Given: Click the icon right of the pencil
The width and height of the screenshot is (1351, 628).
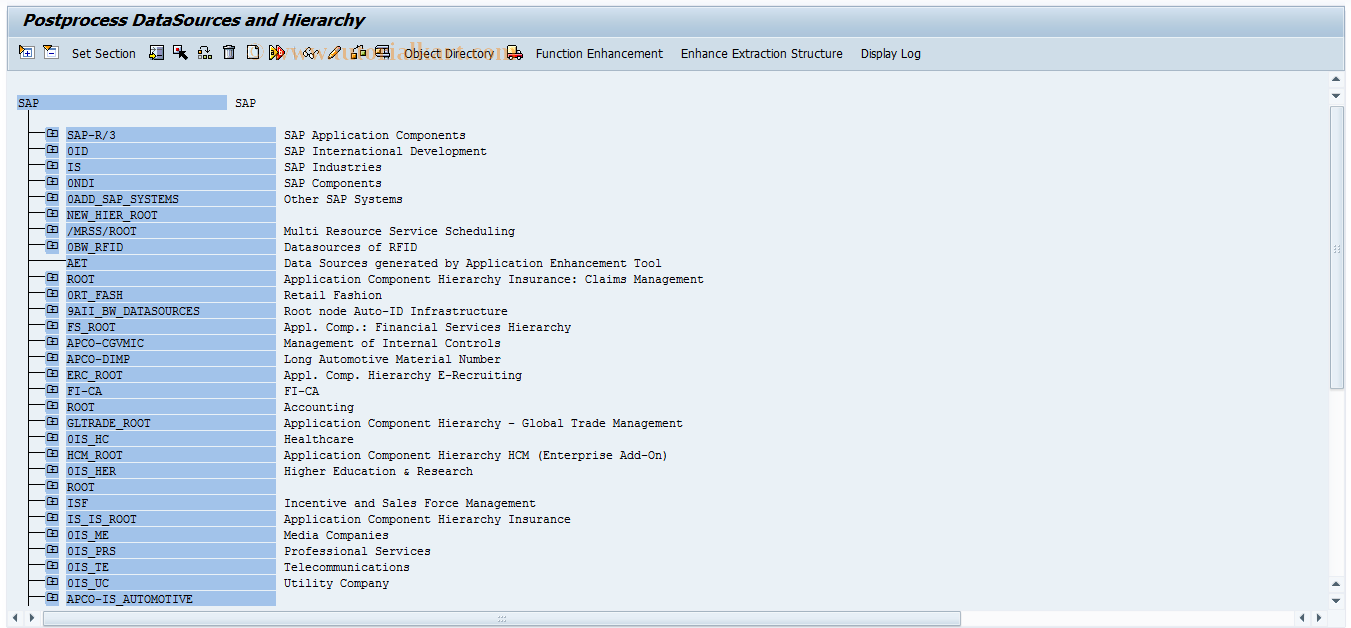Looking at the screenshot, I should pos(358,53).
